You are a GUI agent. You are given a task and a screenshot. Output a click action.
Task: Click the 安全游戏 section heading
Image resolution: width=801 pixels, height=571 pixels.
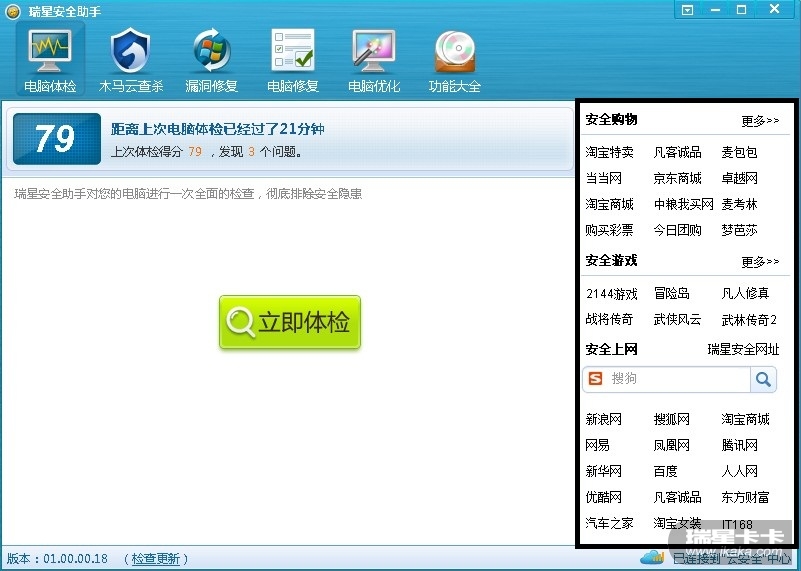(x=611, y=260)
